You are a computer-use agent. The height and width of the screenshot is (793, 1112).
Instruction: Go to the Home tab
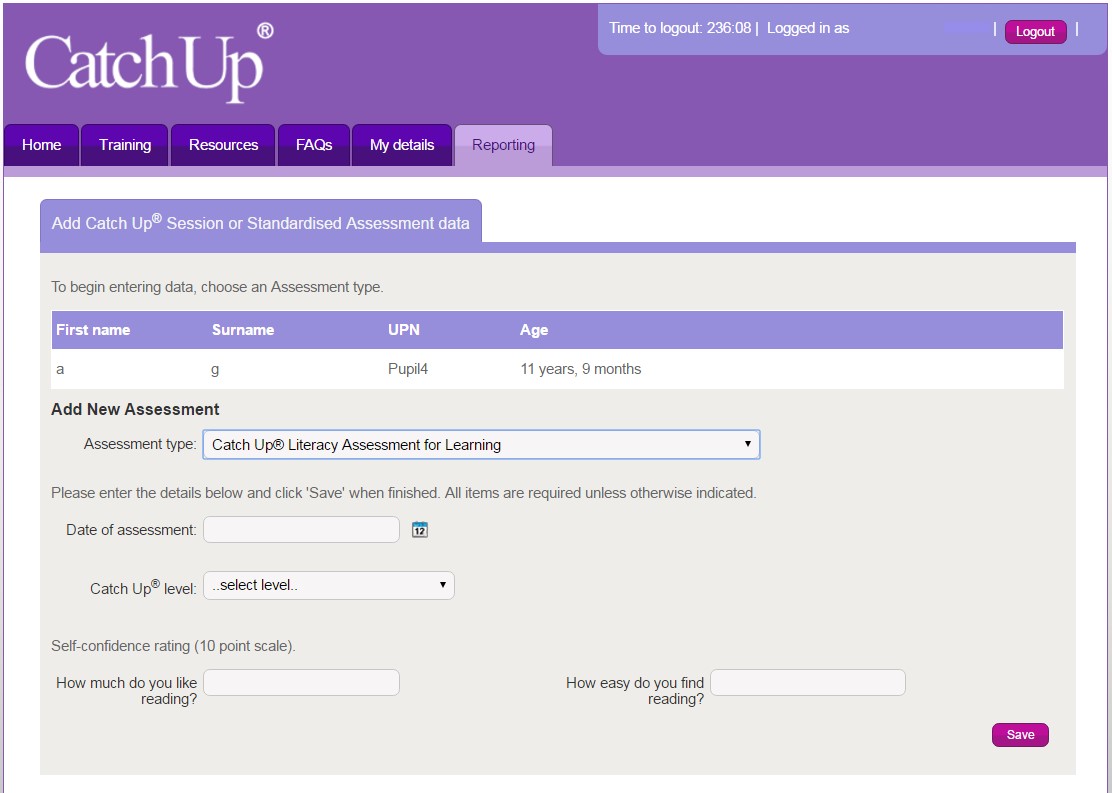point(41,145)
